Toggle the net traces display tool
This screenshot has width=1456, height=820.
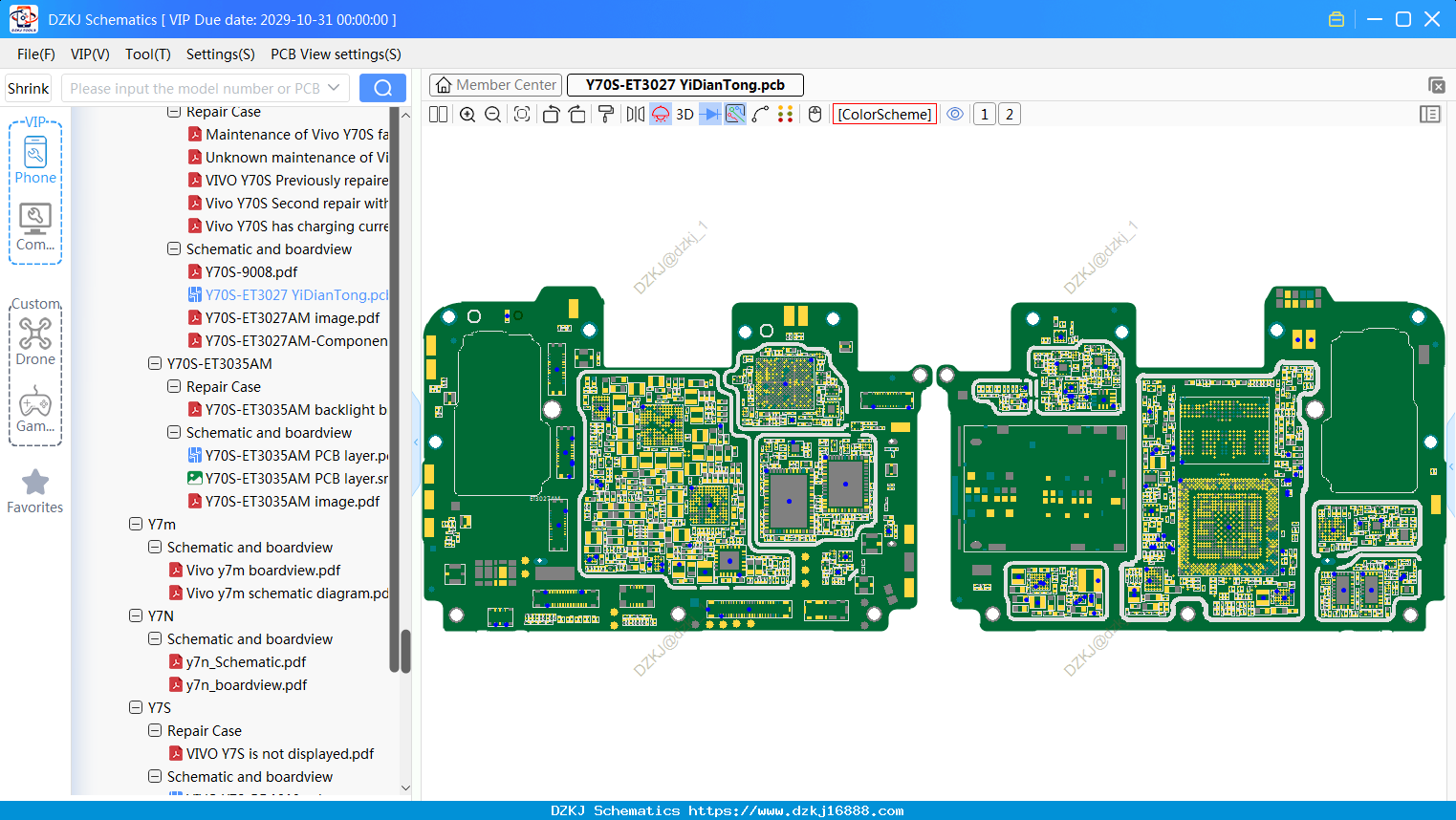point(735,115)
